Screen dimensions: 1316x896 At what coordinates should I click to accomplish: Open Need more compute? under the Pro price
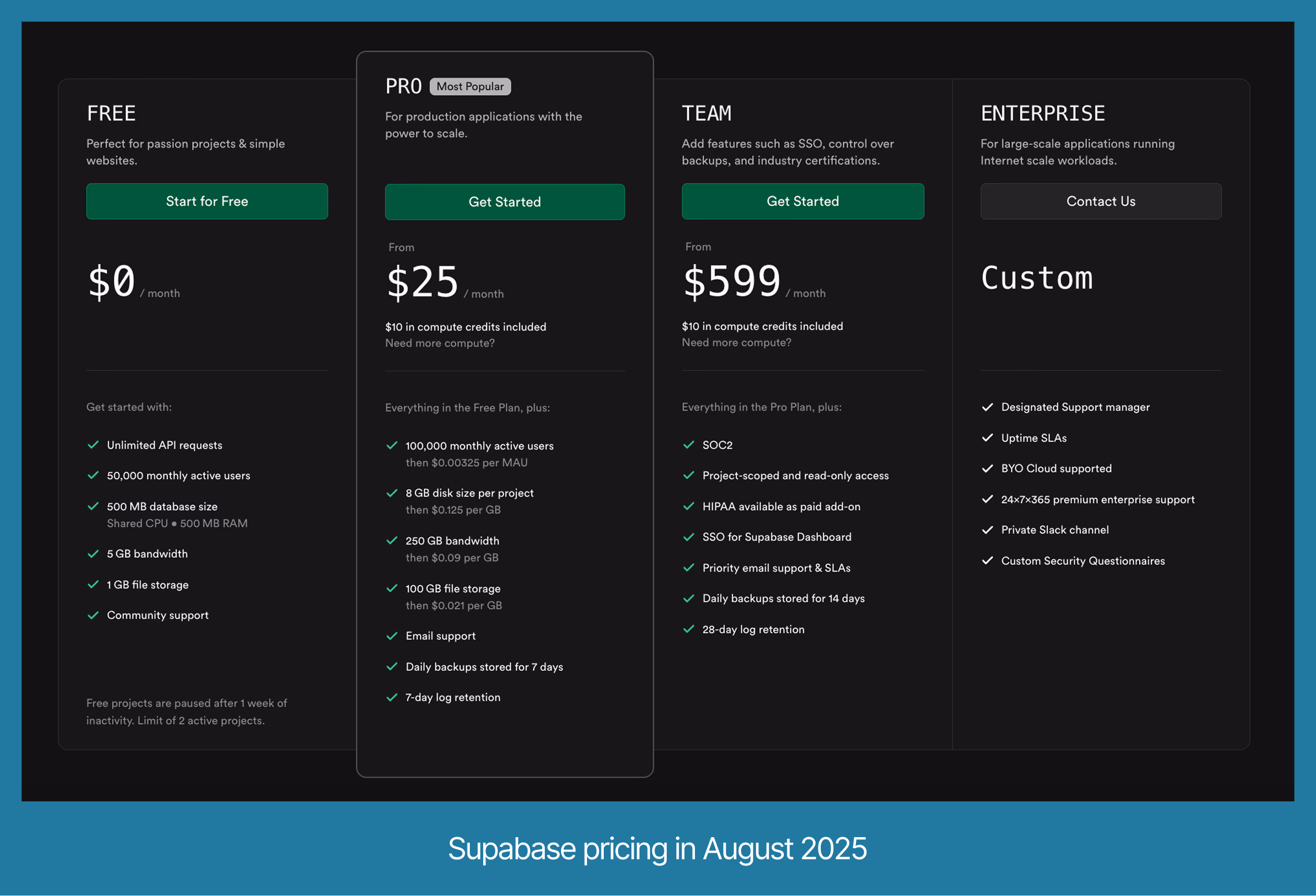pyautogui.click(x=439, y=343)
